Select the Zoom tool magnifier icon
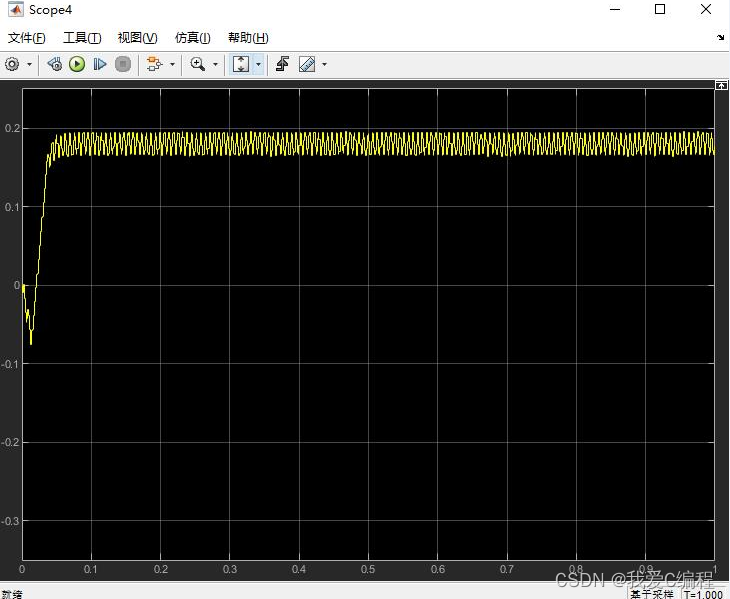This screenshot has height=599, width=730. [x=197, y=64]
